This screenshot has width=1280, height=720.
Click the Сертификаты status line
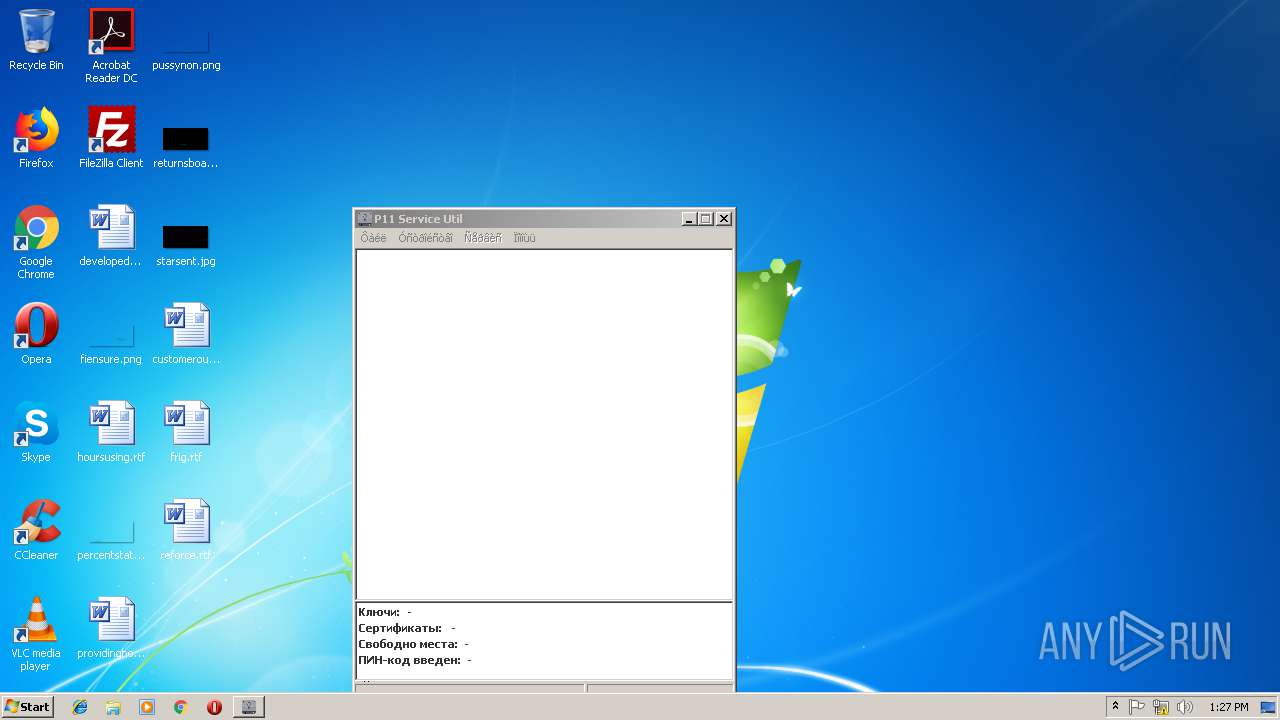pyautogui.click(x=407, y=628)
